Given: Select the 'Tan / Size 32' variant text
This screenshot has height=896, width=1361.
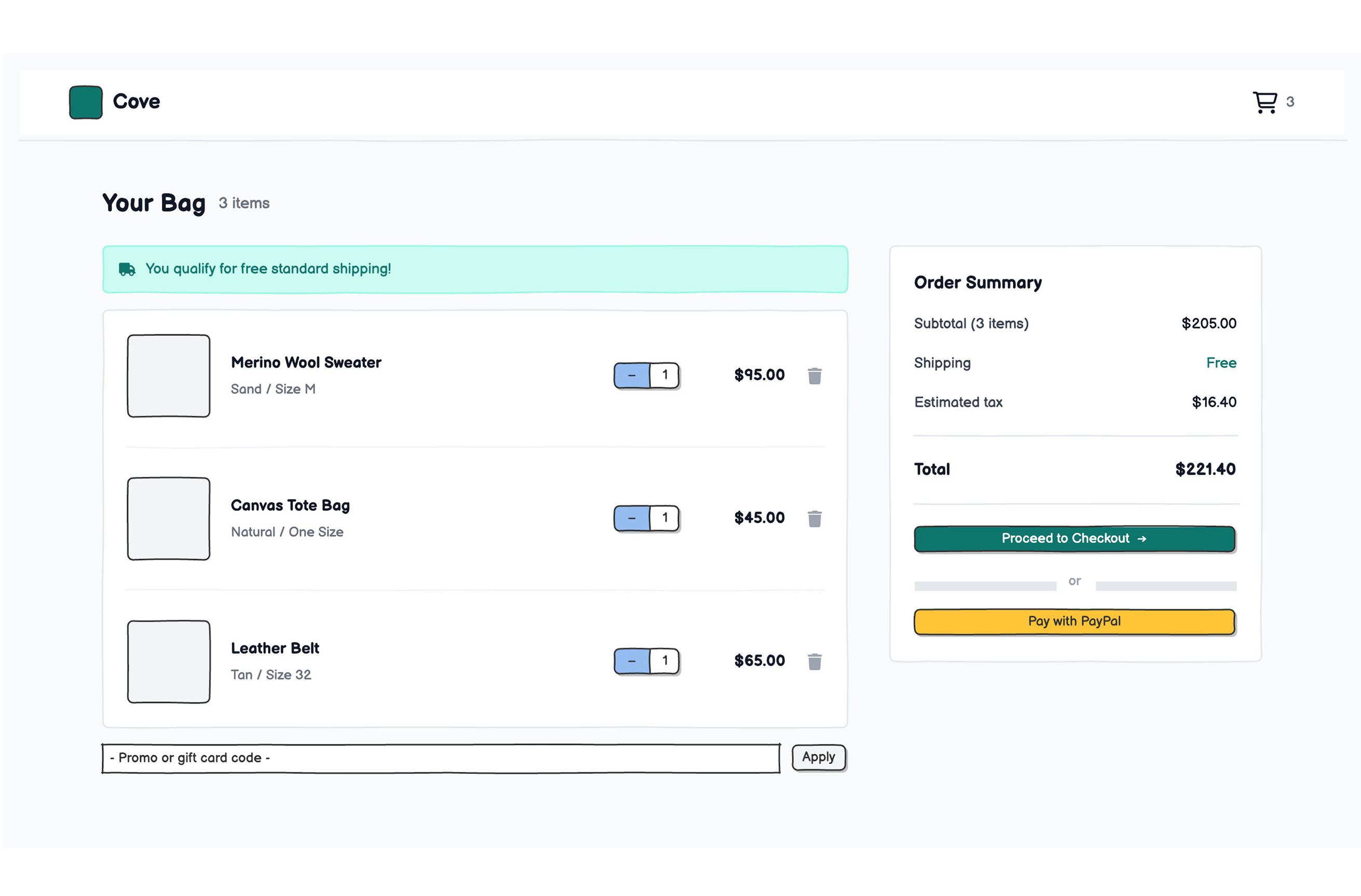Looking at the screenshot, I should pyautogui.click(x=271, y=675).
